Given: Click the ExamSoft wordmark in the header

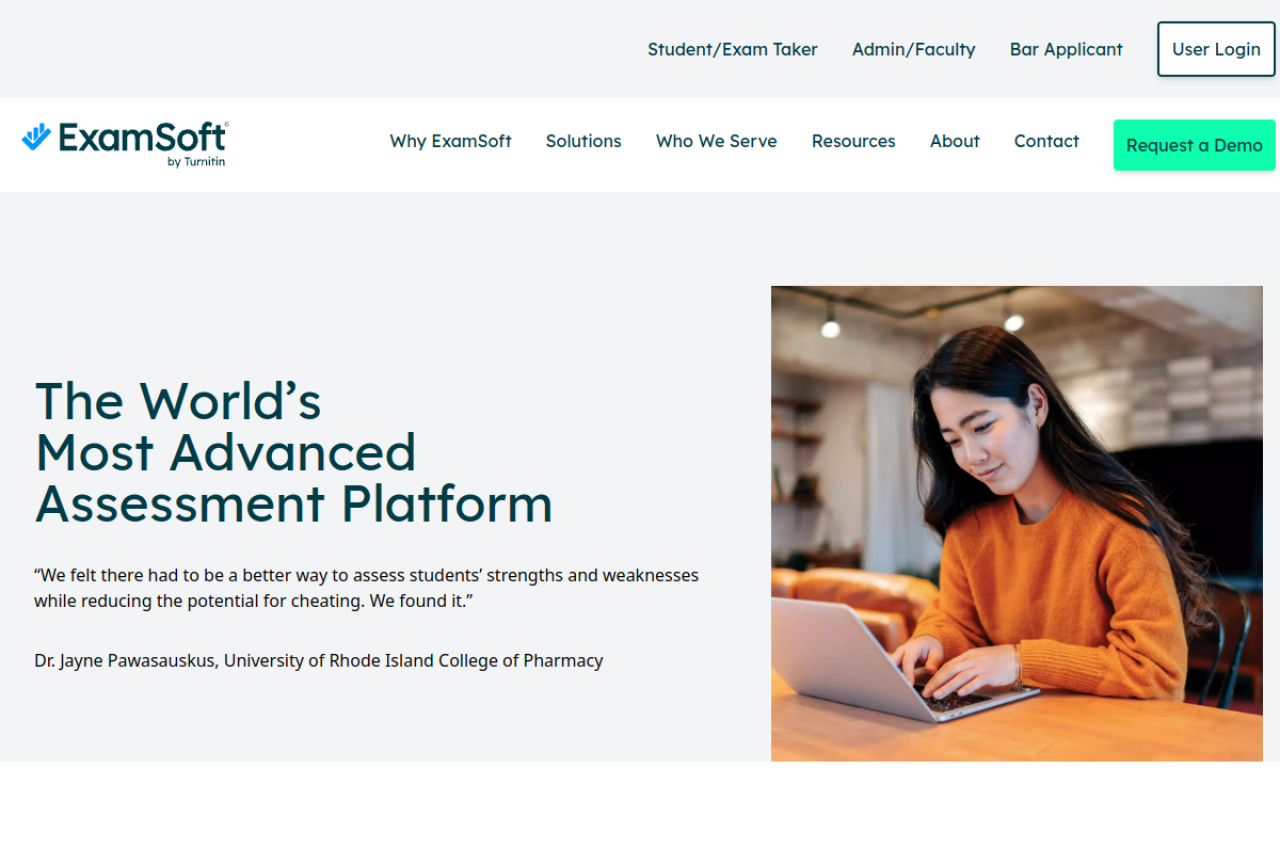Looking at the screenshot, I should pyautogui.click(x=142, y=137).
